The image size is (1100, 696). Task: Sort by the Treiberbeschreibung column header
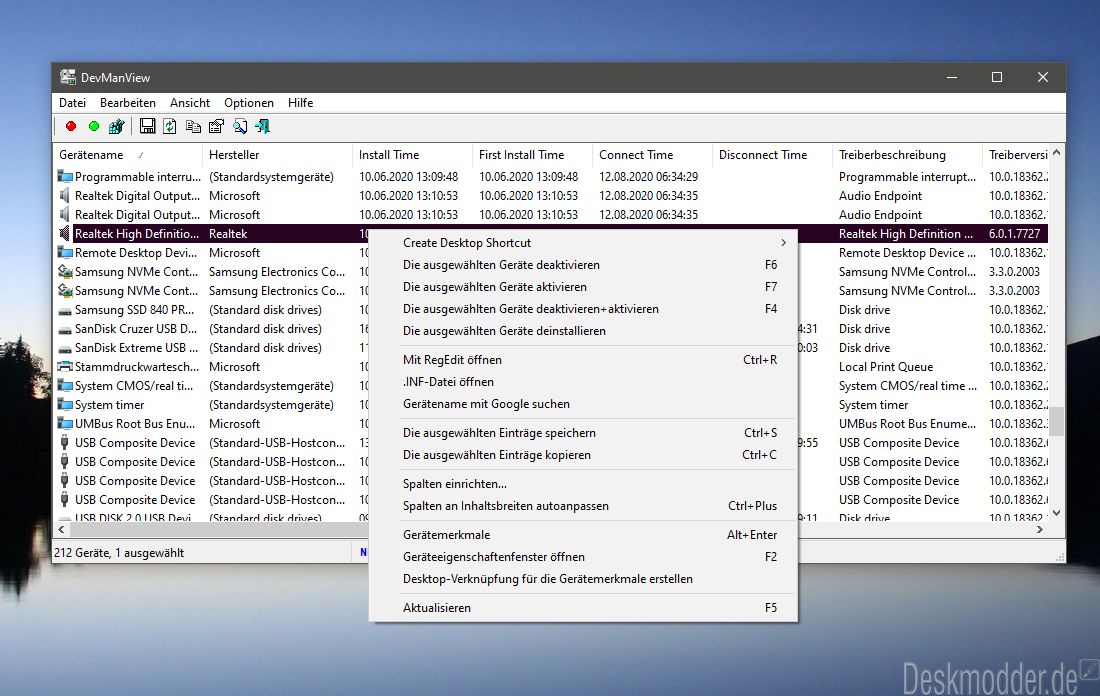(x=907, y=155)
